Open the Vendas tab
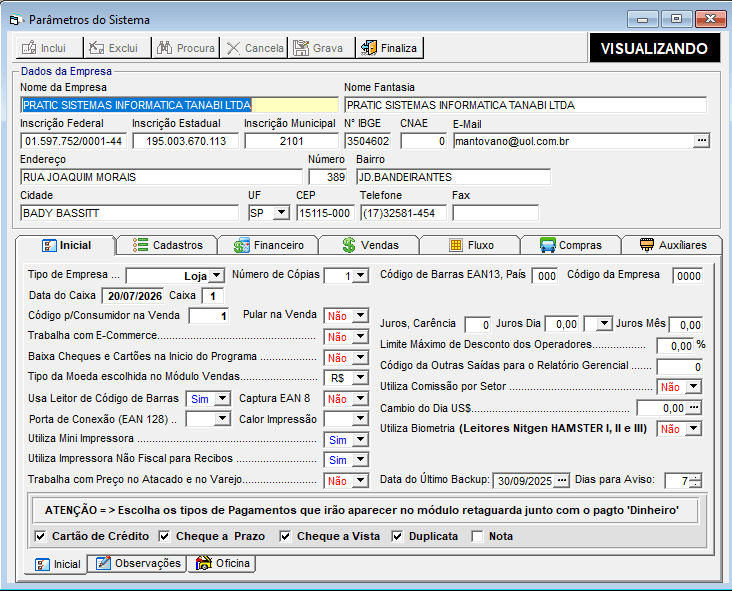The image size is (732, 591). pos(370,245)
